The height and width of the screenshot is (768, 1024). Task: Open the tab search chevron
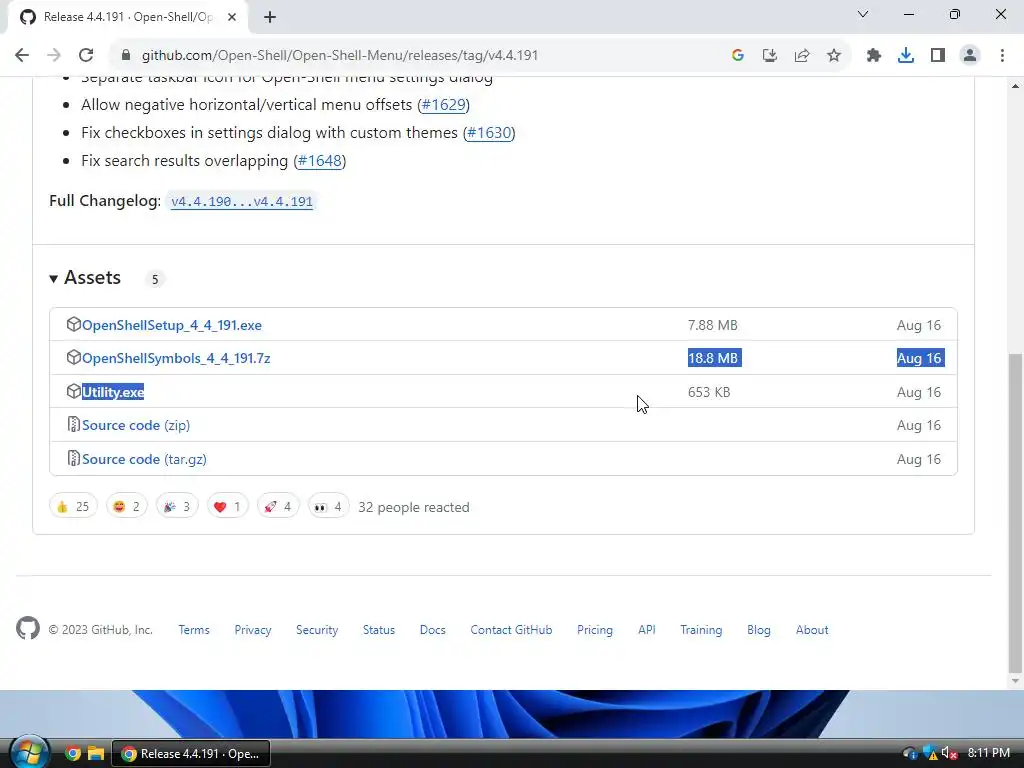[x=863, y=14]
